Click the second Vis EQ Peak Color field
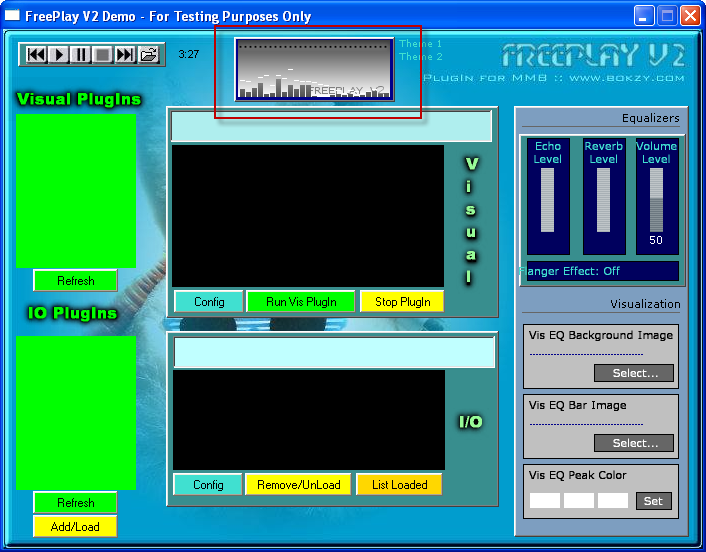This screenshot has width=706, height=552. click(579, 501)
